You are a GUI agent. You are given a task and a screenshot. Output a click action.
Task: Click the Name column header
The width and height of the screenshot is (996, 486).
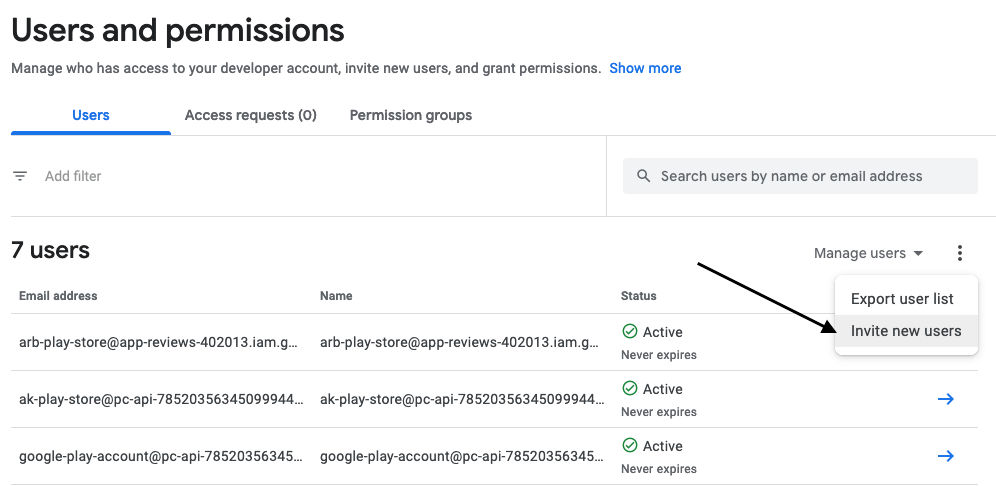pyautogui.click(x=336, y=296)
